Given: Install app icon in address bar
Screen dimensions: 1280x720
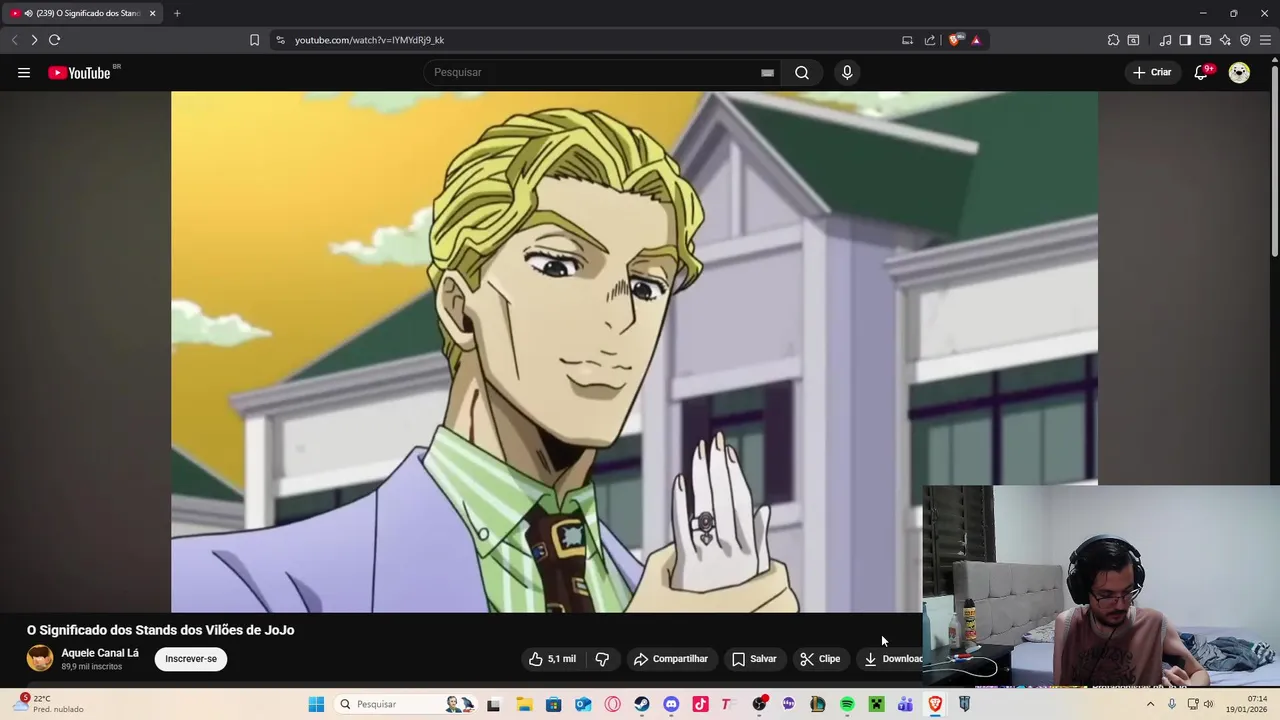Looking at the screenshot, I should (x=907, y=40).
